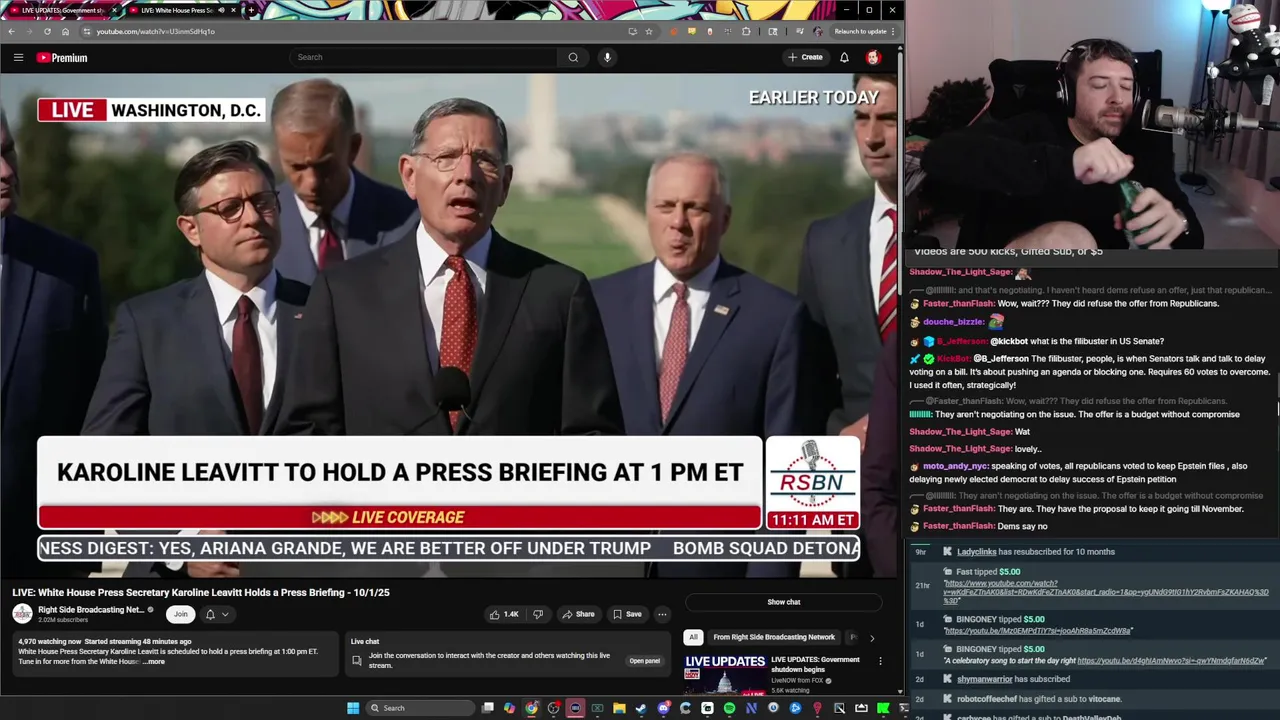Click the browser home icon

[x=65, y=31]
